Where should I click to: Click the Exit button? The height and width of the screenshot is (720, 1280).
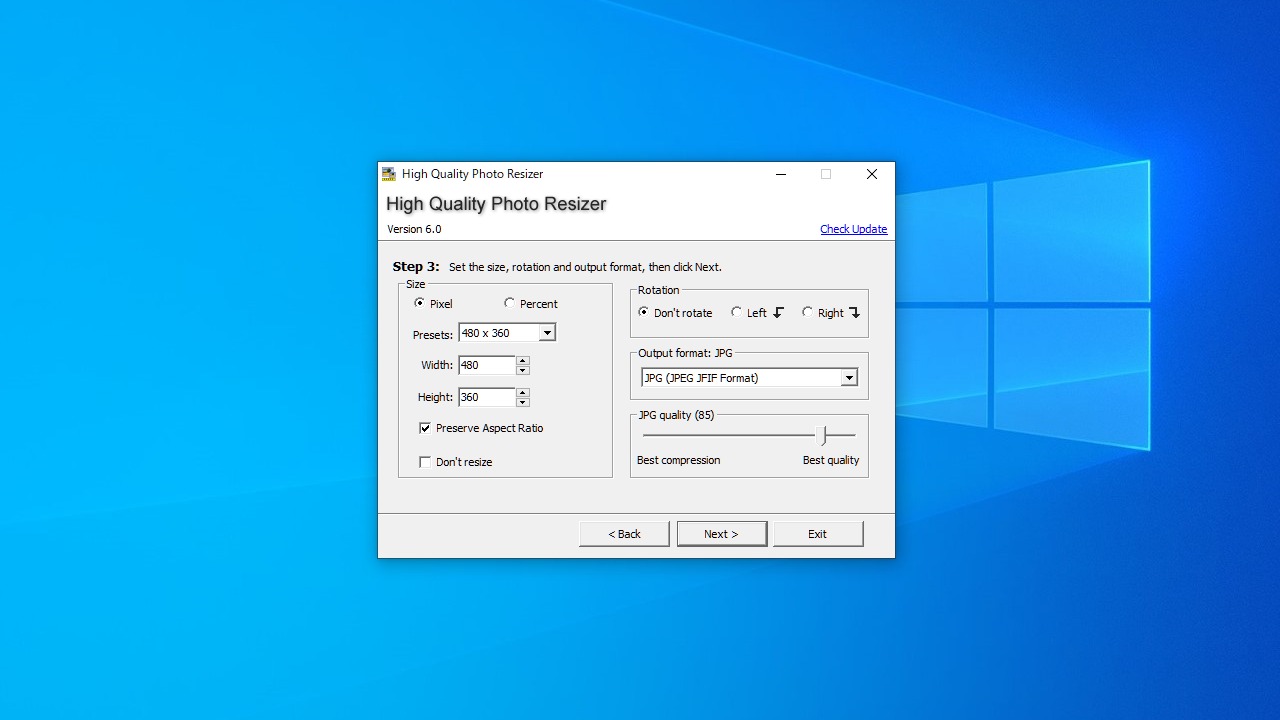pyautogui.click(x=818, y=534)
